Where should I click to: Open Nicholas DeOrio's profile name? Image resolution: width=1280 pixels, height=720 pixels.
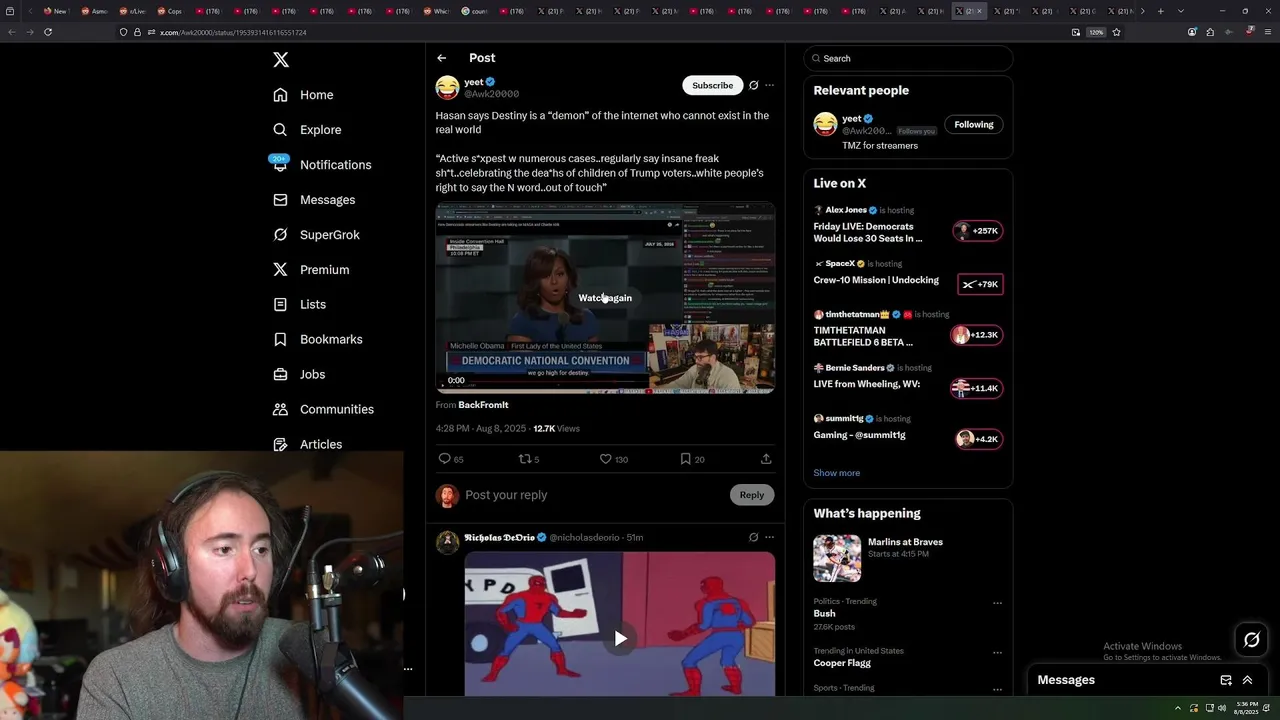coord(499,538)
